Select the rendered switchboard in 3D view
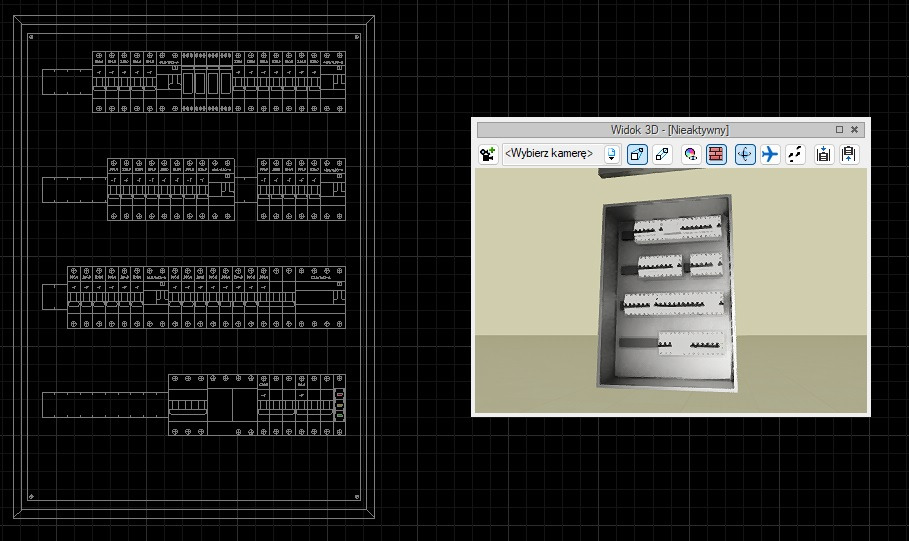 (x=668, y=292)
